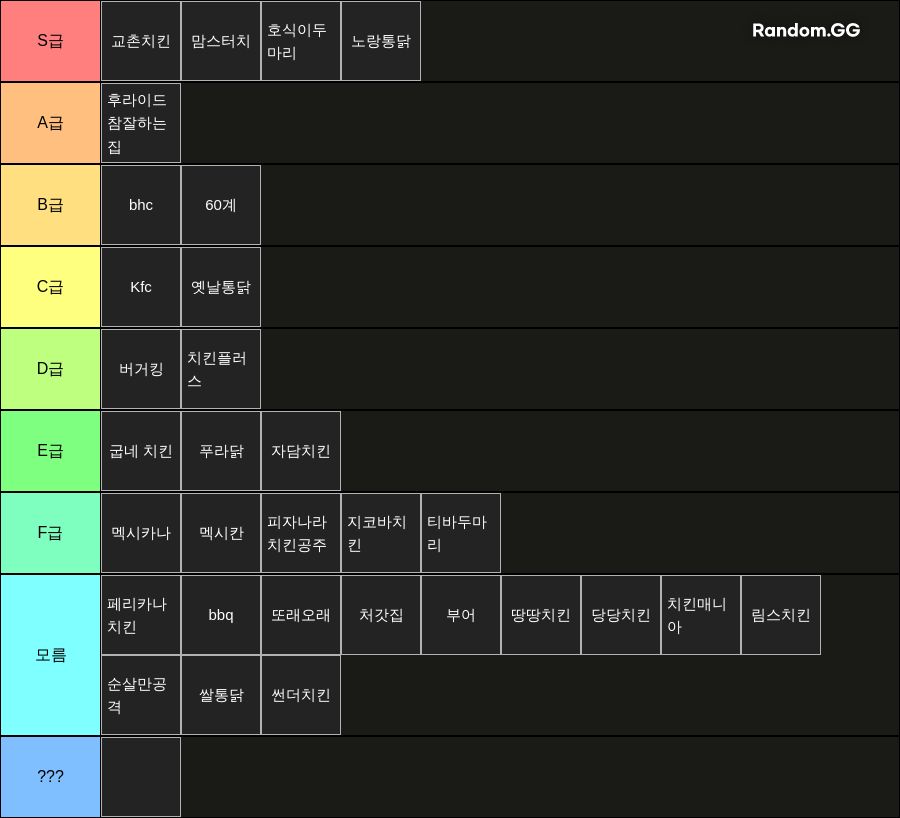Select the 교촌치킨 tile in S급 row
The image size is (900, 818).
(141, 41)
